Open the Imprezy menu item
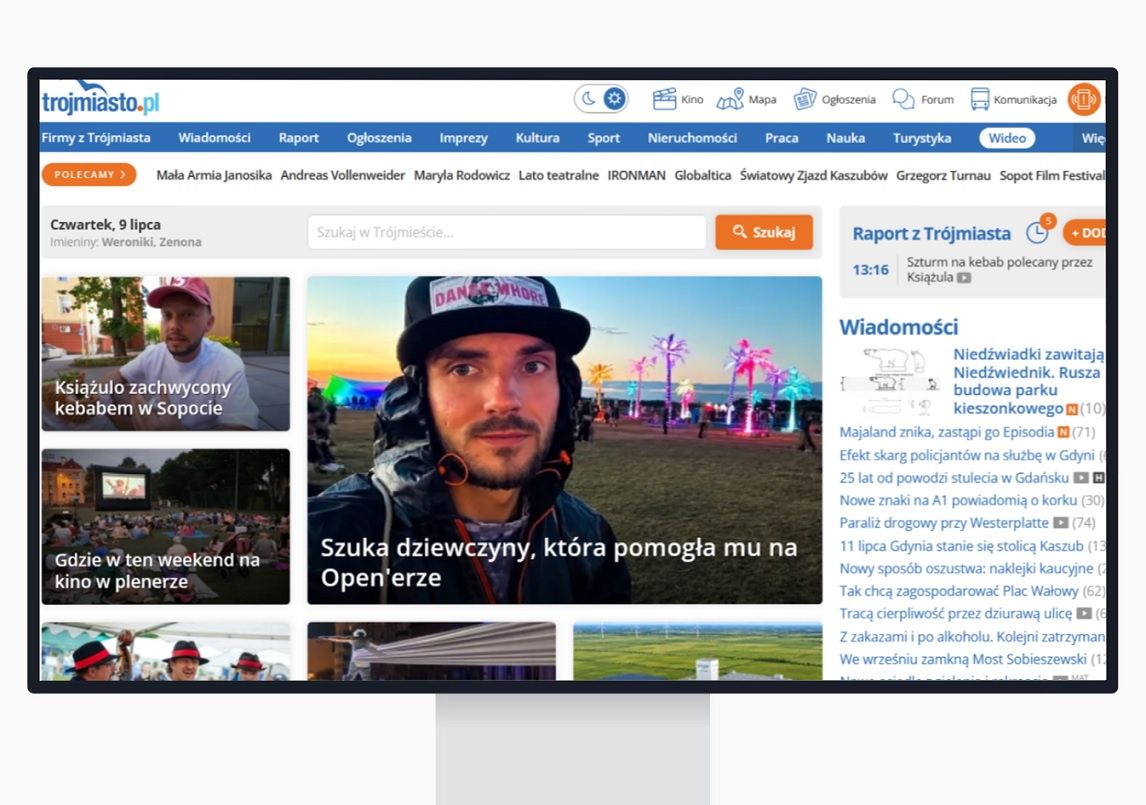Screen dimensions: 1146x805 [x=463, y=137]
